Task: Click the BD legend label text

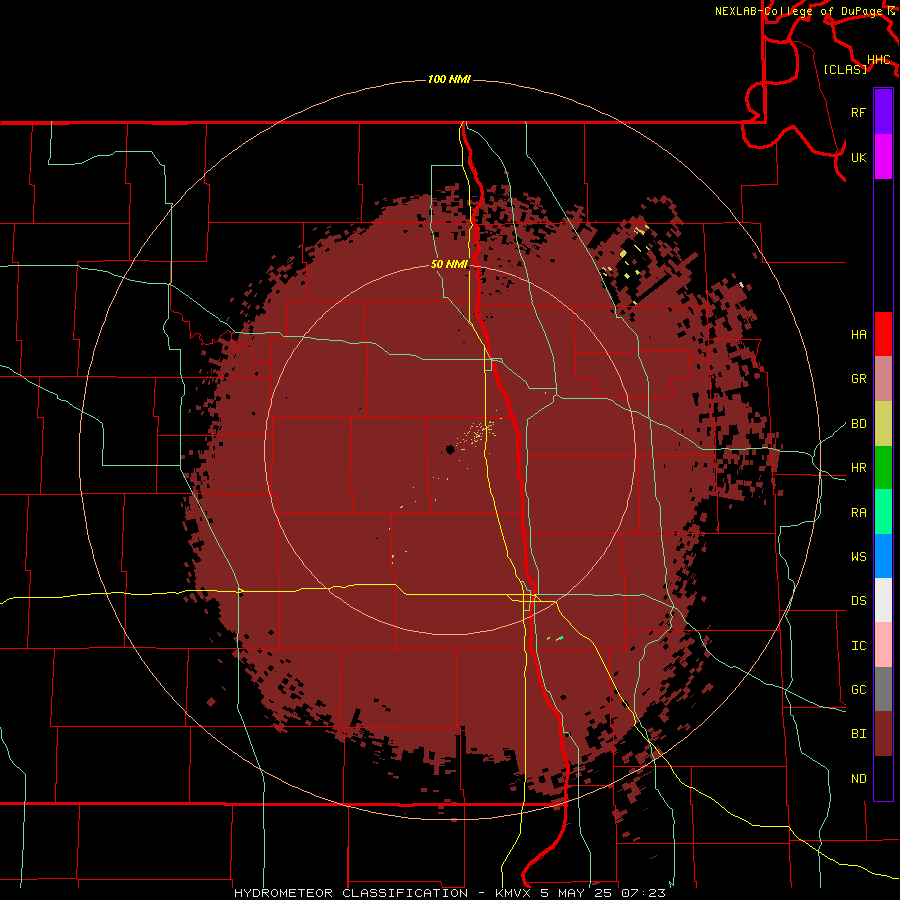Action: 859,424
